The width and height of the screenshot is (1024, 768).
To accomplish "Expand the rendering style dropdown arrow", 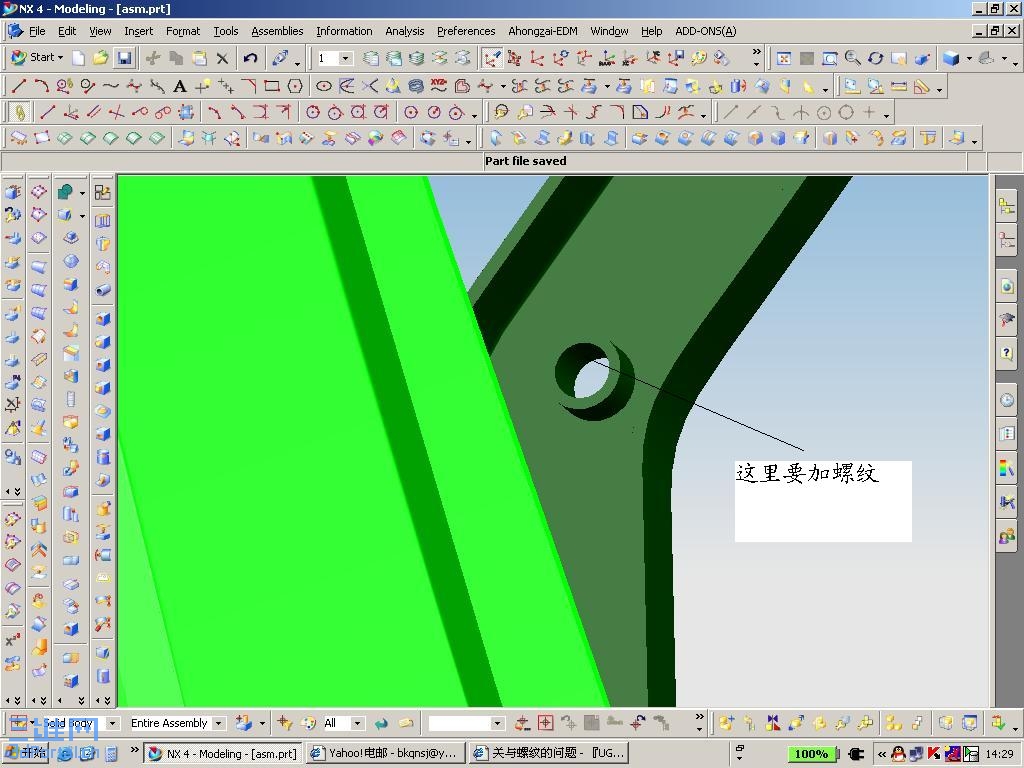I will click(x=969, y=59).
